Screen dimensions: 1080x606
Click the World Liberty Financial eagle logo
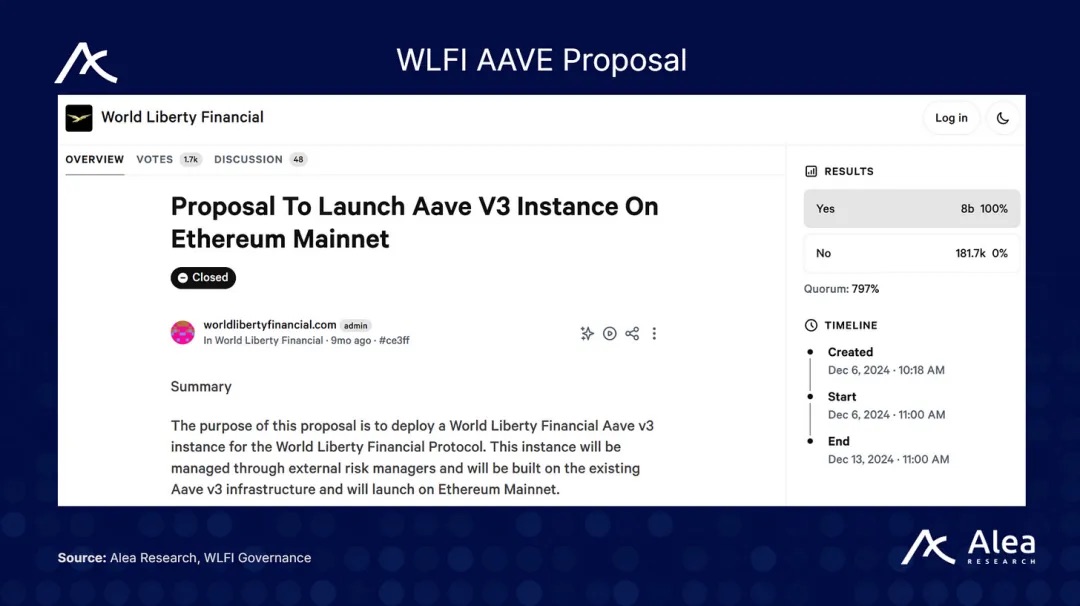pos(79,118)
